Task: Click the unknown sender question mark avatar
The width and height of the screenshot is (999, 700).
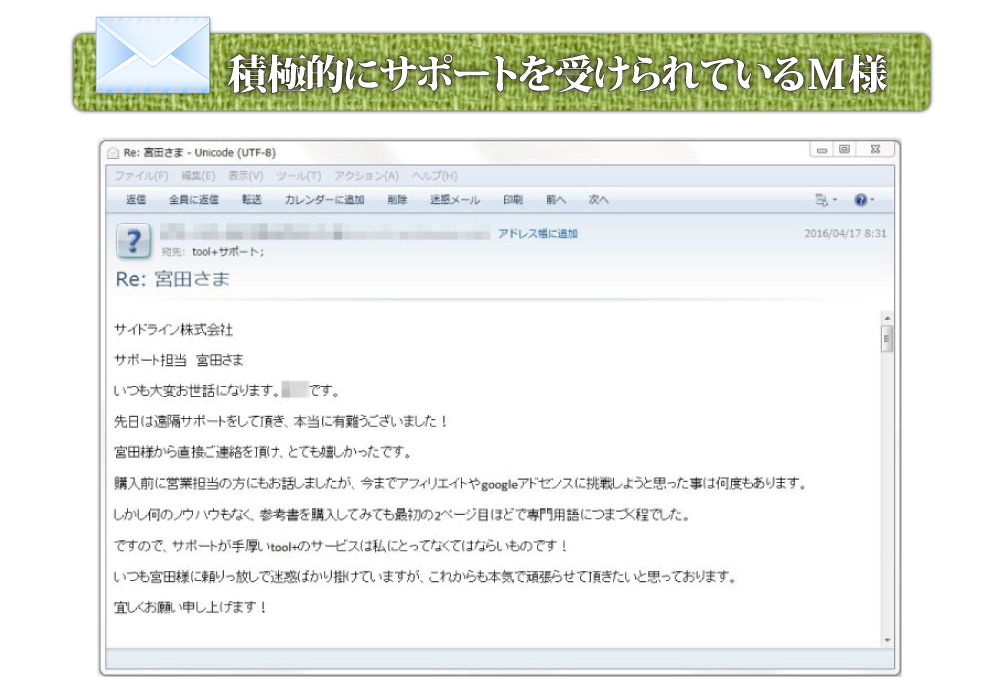Action: coord(133,241)
